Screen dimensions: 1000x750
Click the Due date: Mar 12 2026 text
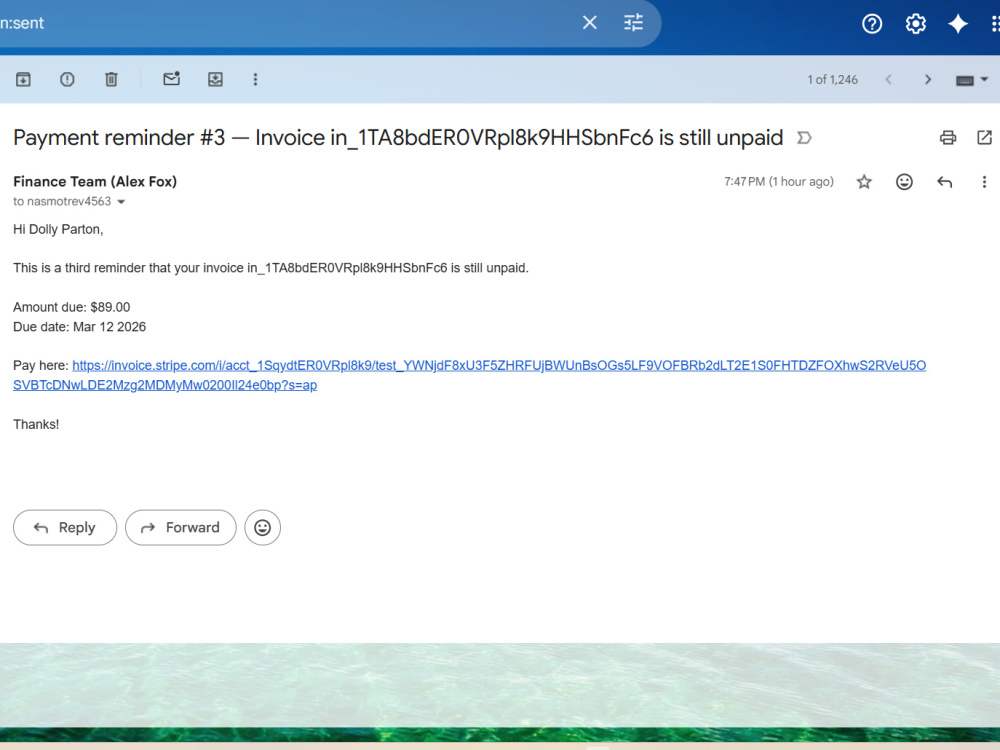tap(80, 327)
